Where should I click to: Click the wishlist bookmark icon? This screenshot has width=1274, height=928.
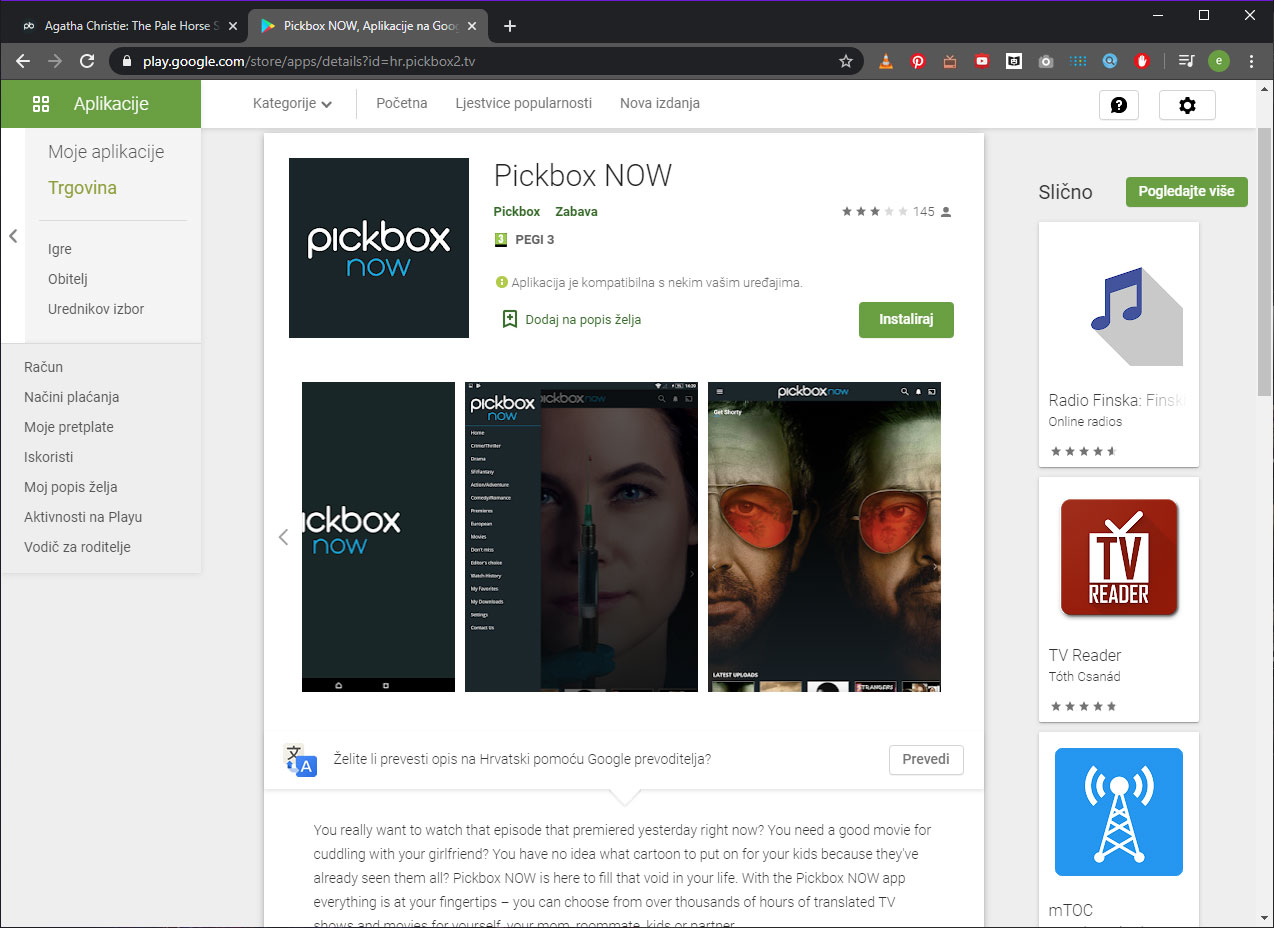tap(509, 319)
